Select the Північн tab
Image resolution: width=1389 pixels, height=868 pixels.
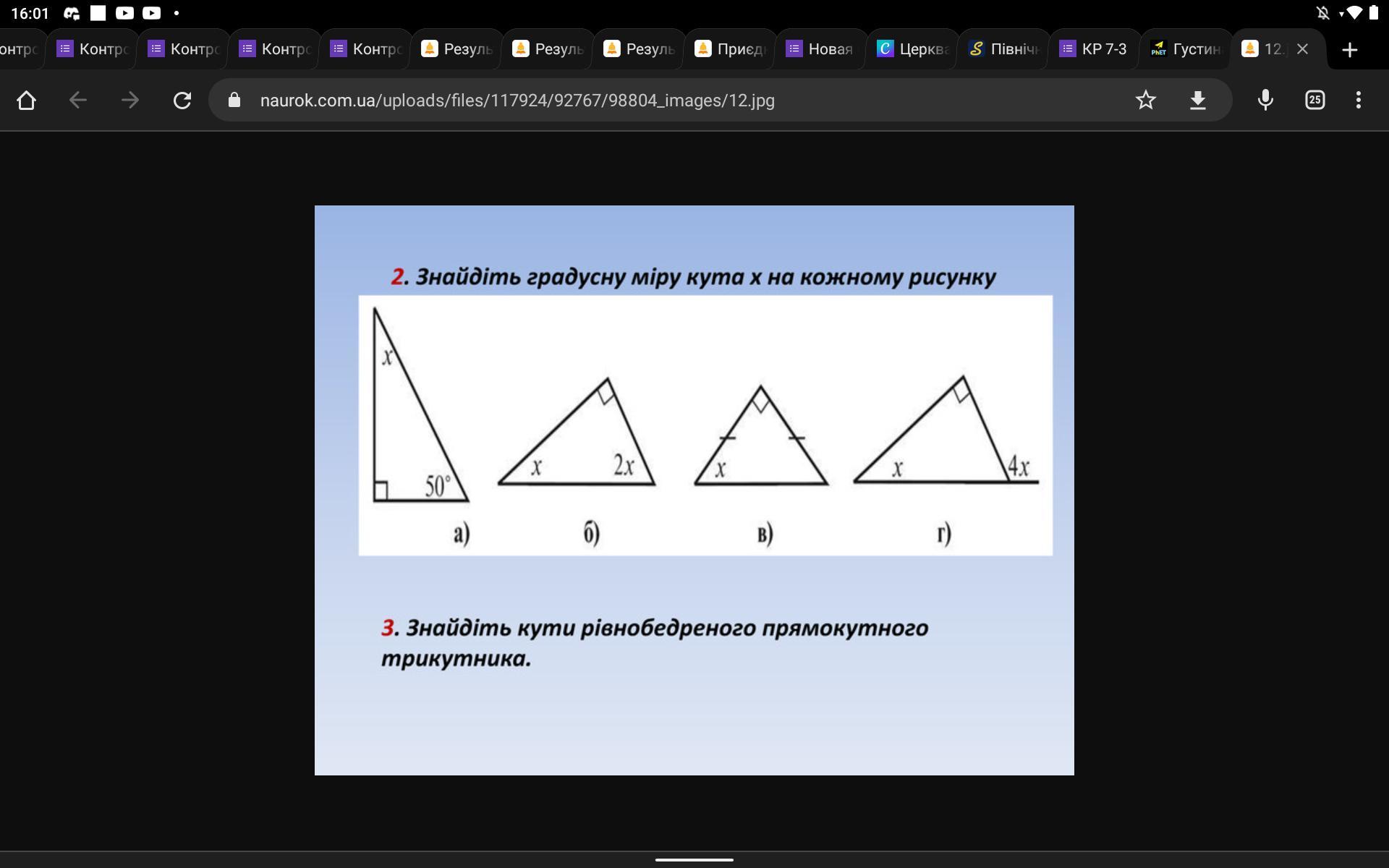[1003, 49]
